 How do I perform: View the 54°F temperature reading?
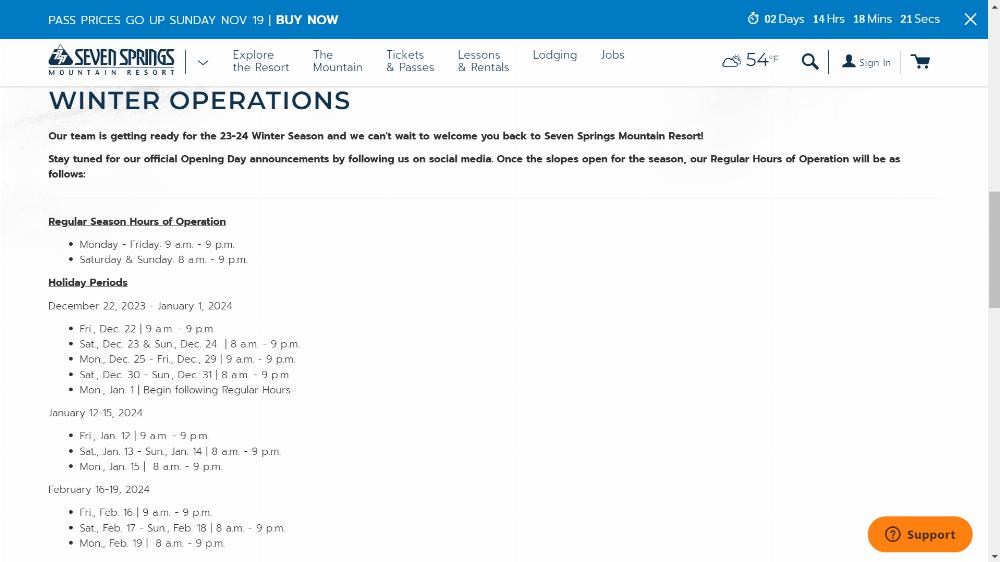click(762, 60)
